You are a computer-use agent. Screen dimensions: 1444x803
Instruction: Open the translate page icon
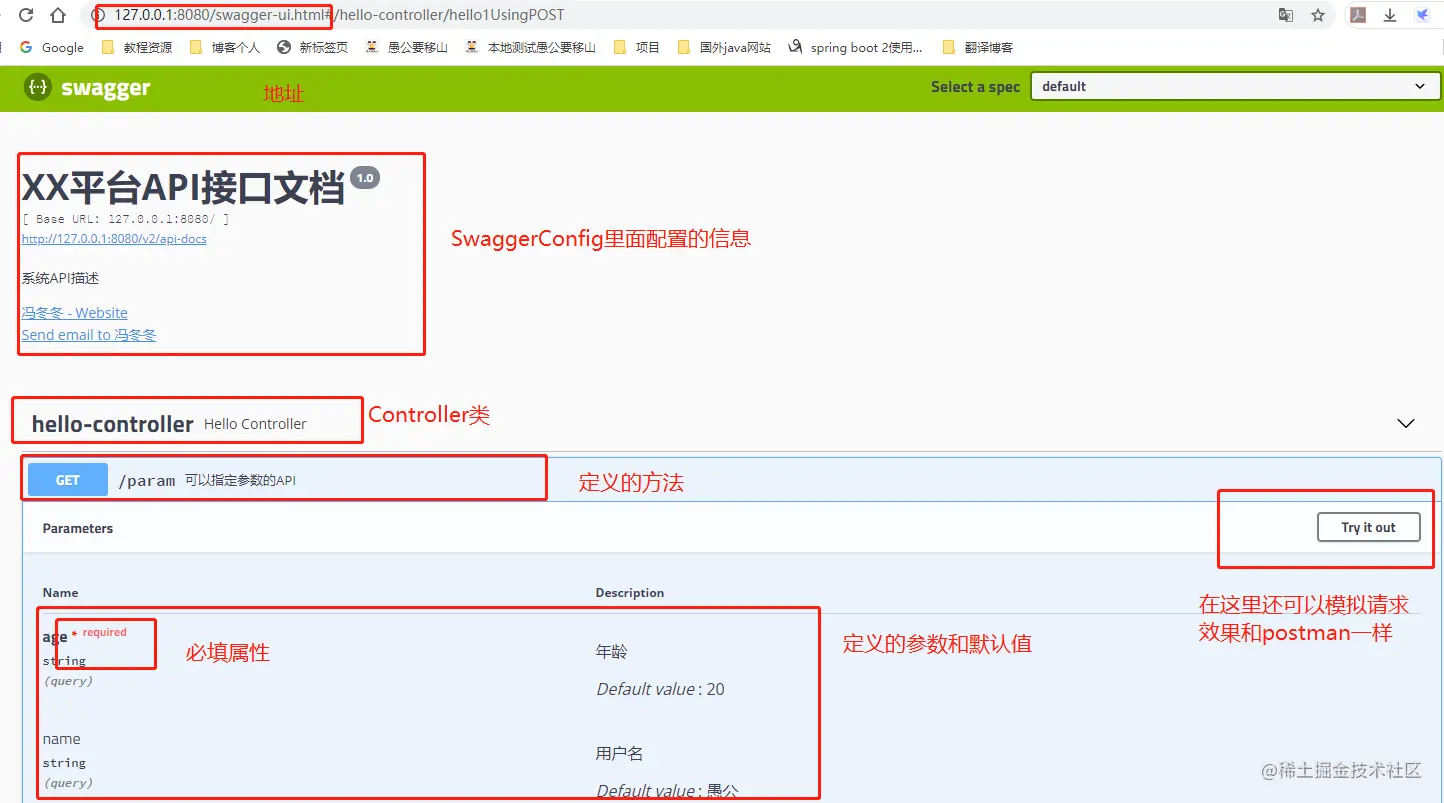tap(1286, 15)
